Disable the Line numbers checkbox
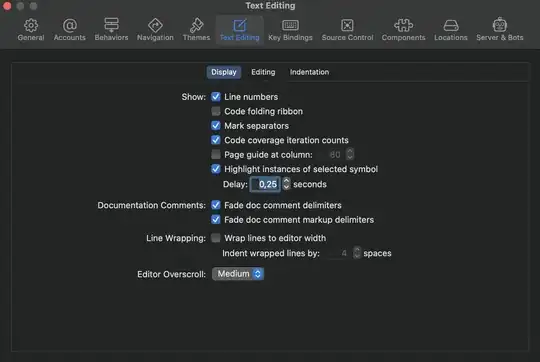Image resolution: width=540 pixels, height=362 pixels. [216, 97]
